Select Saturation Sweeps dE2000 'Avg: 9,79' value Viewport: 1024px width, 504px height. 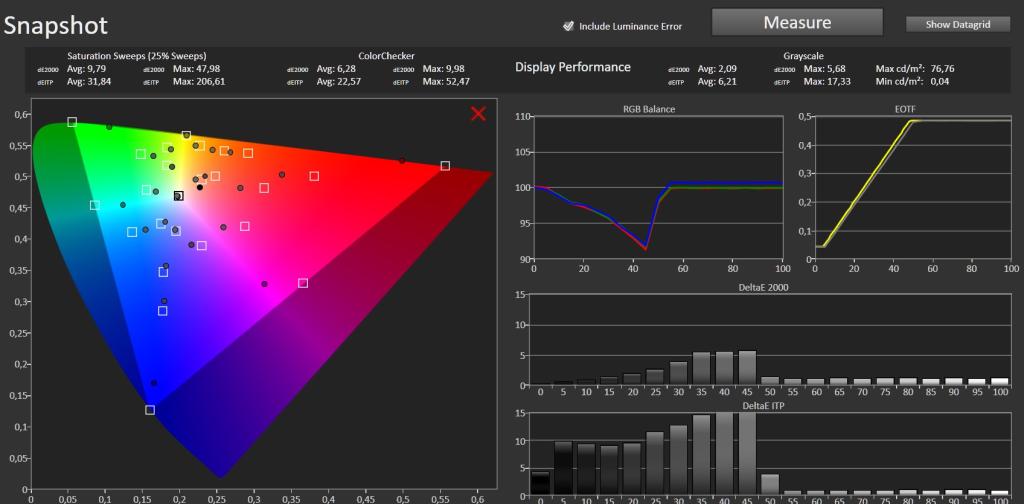[x=86, y=69]
